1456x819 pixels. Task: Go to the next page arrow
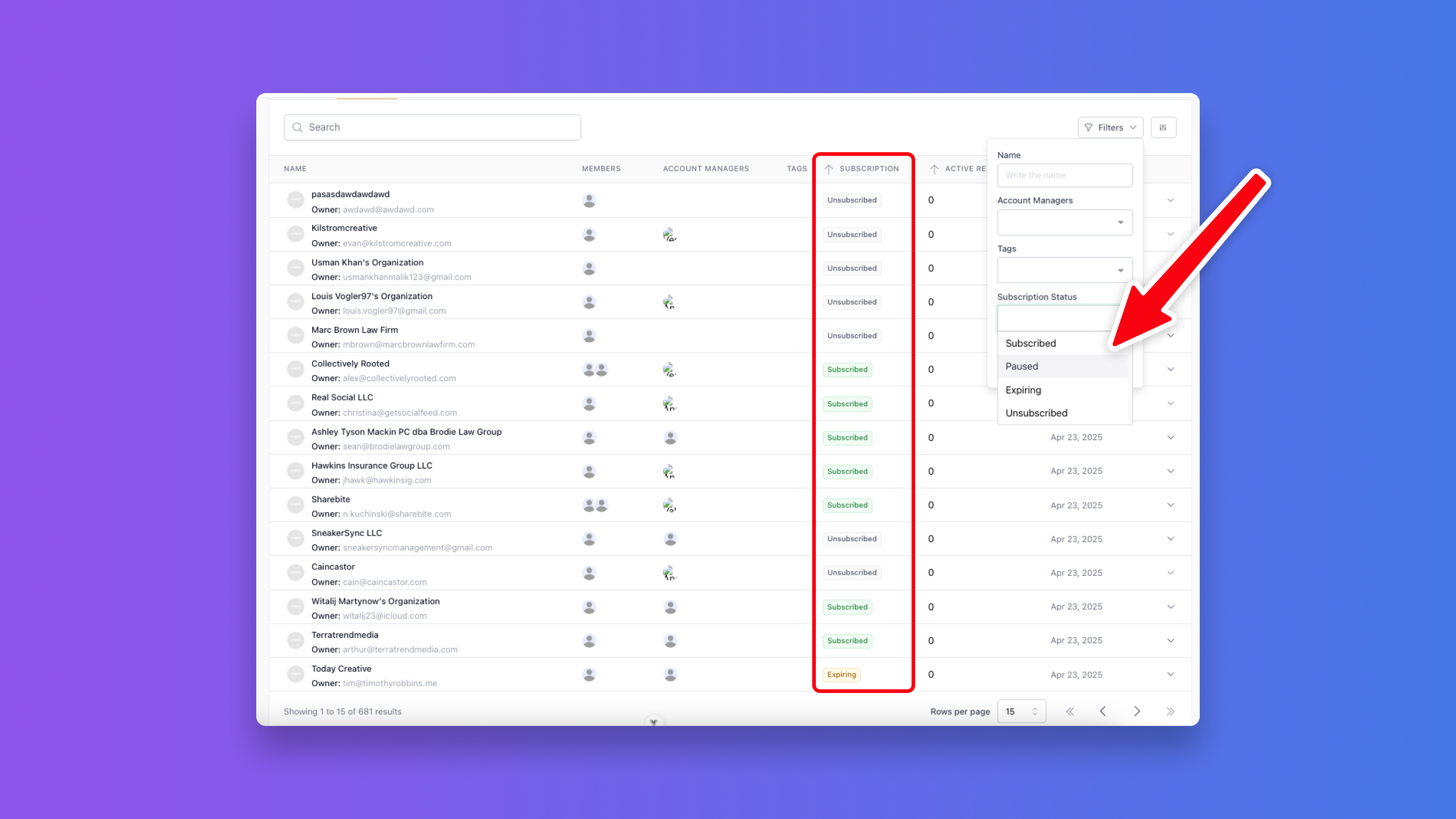[1136, 711]
